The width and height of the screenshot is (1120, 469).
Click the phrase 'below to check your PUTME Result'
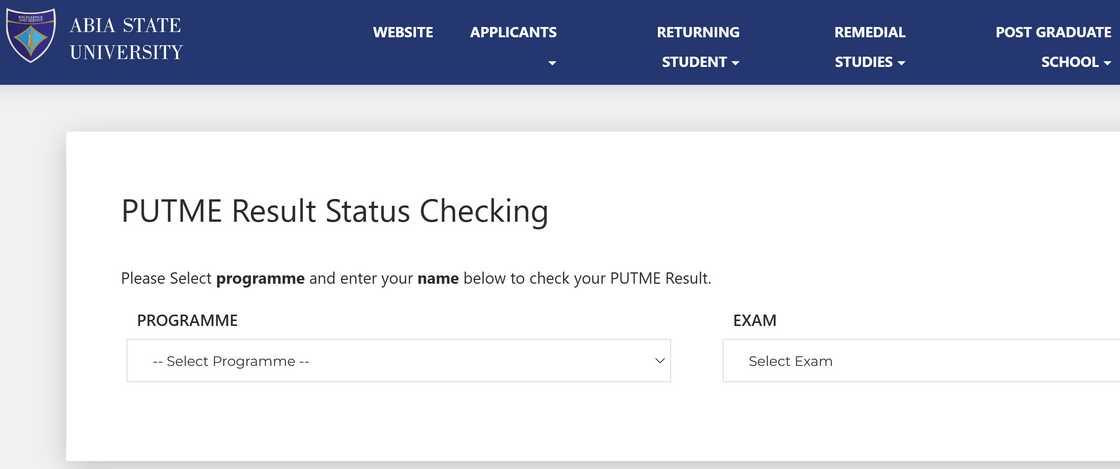click(586, 278)
